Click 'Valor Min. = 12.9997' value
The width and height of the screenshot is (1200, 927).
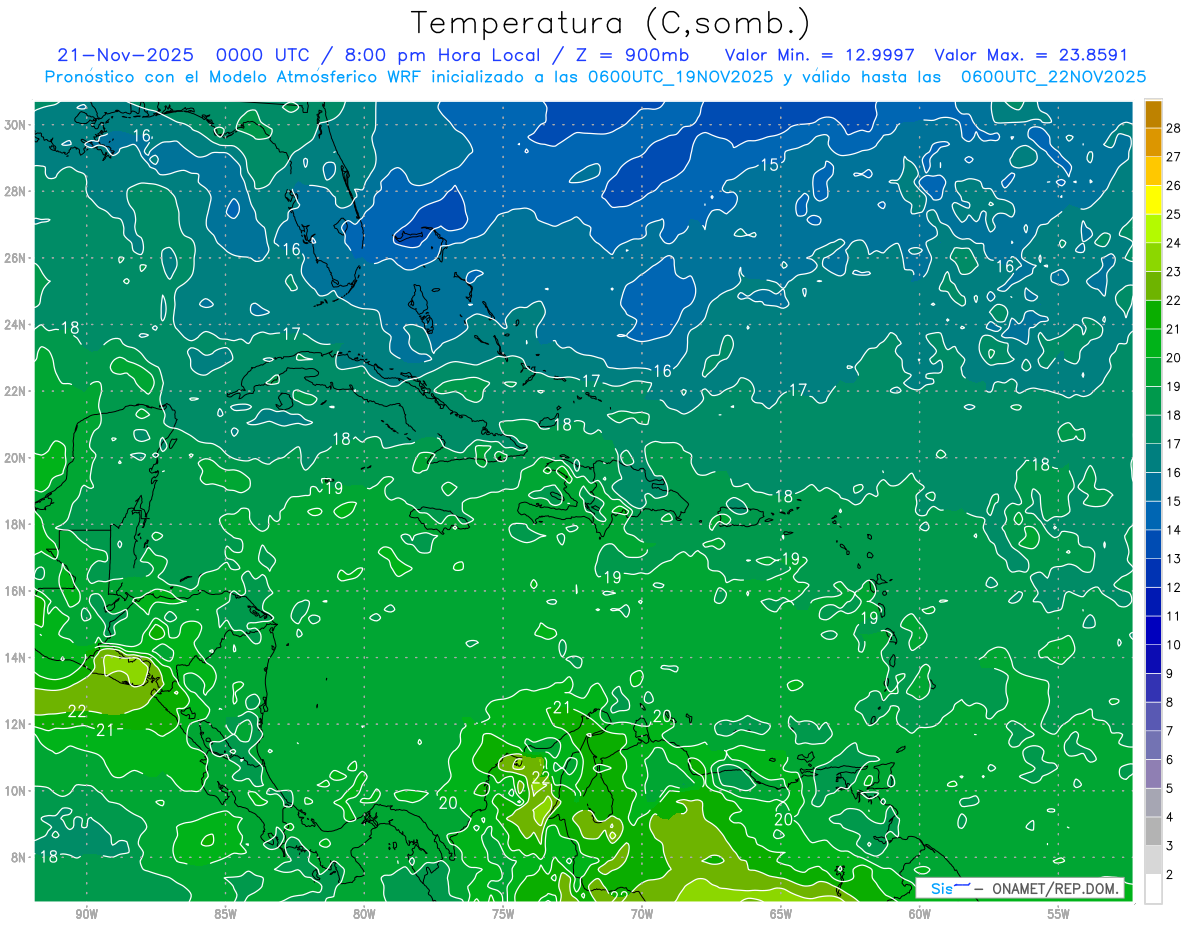tap(820, 55)
